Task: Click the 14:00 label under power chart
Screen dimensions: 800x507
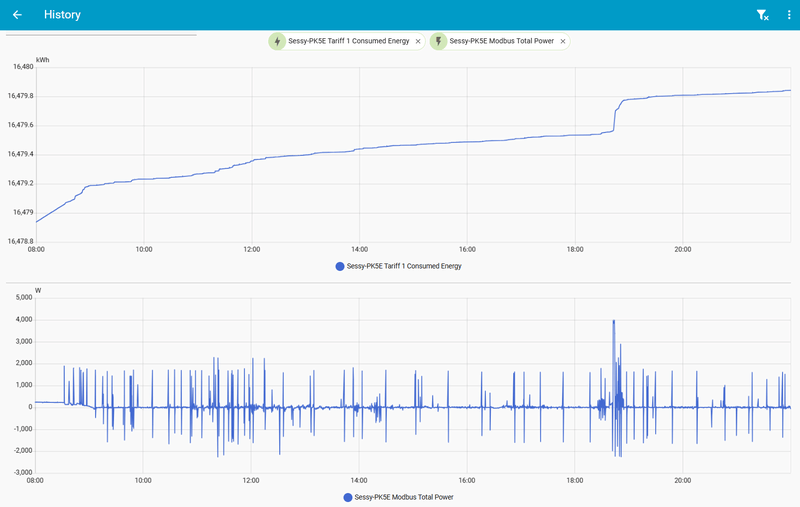Action: click(x=359, y=480)
